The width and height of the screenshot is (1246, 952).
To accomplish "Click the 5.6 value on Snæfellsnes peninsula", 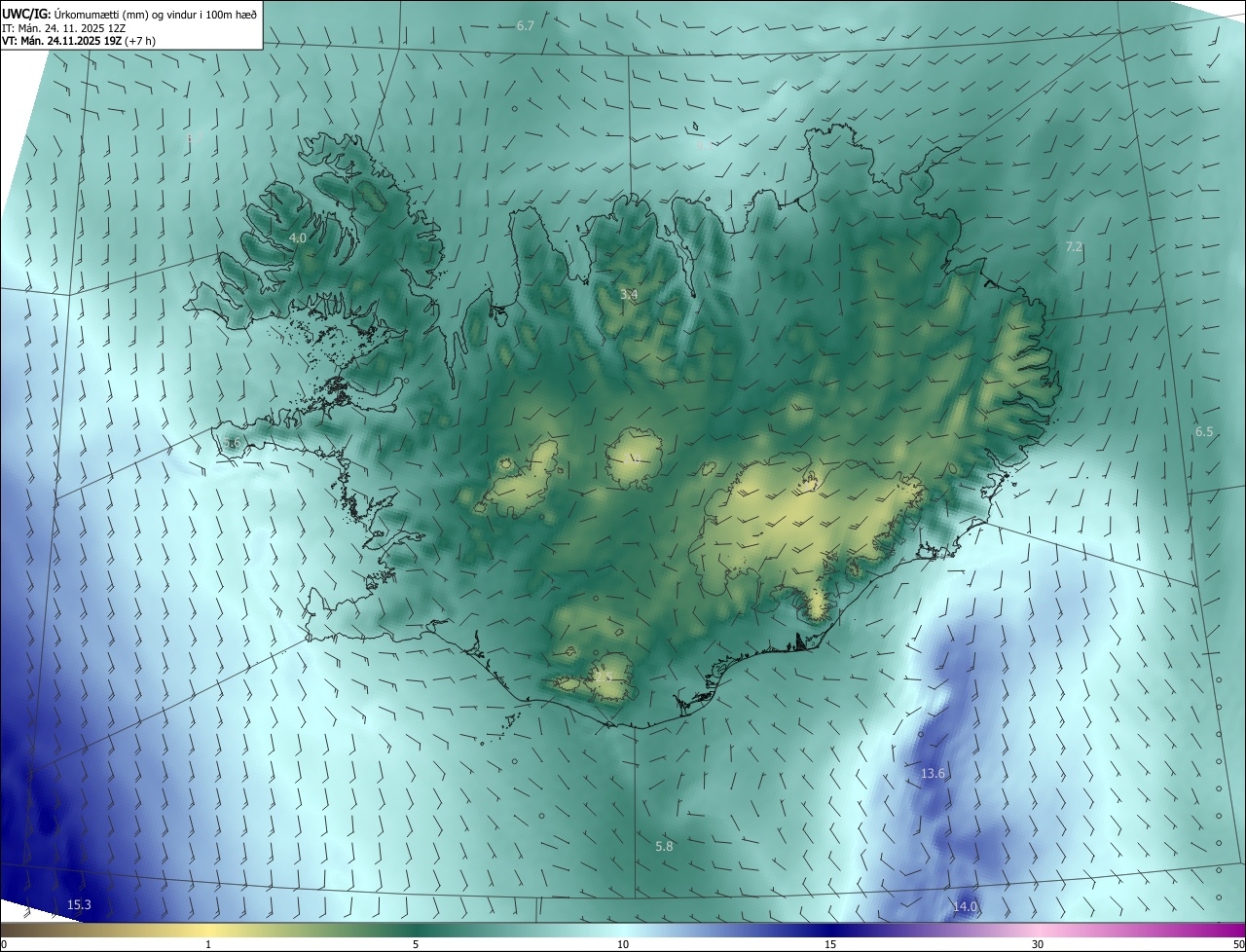I will pyautogui.click(x=232, y=443).
